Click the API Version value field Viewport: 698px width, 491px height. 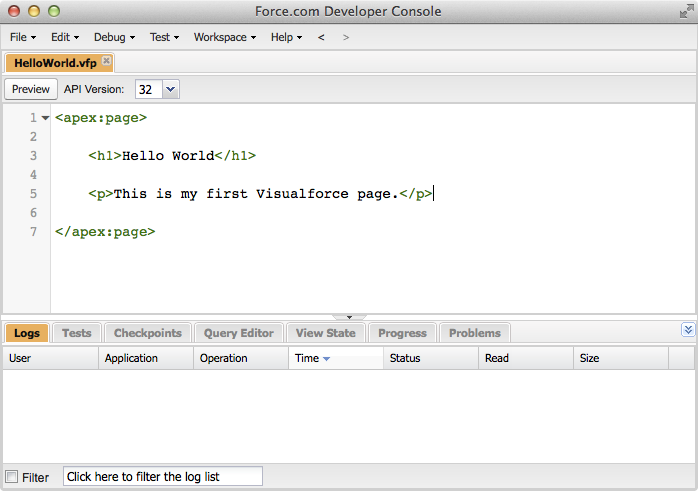149,89
